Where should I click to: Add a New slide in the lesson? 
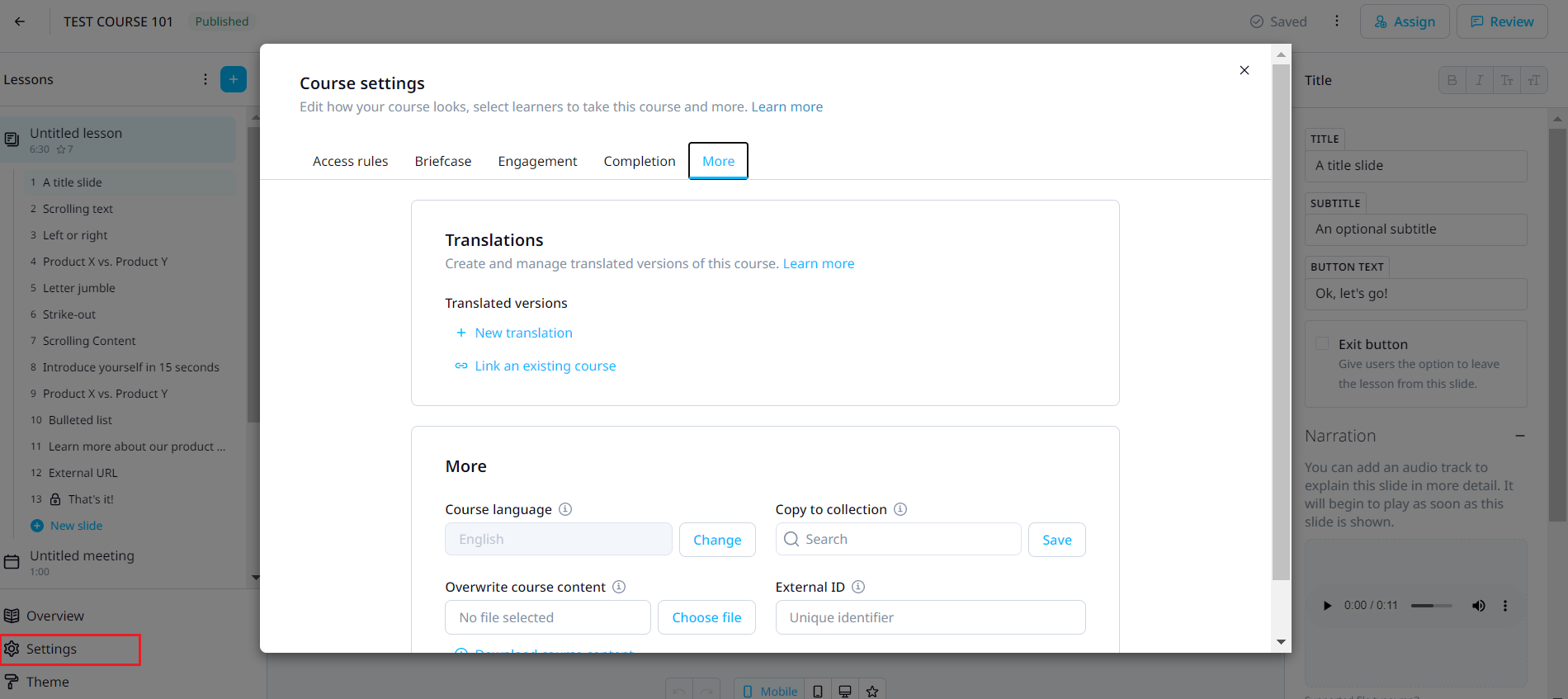(67, 526)
